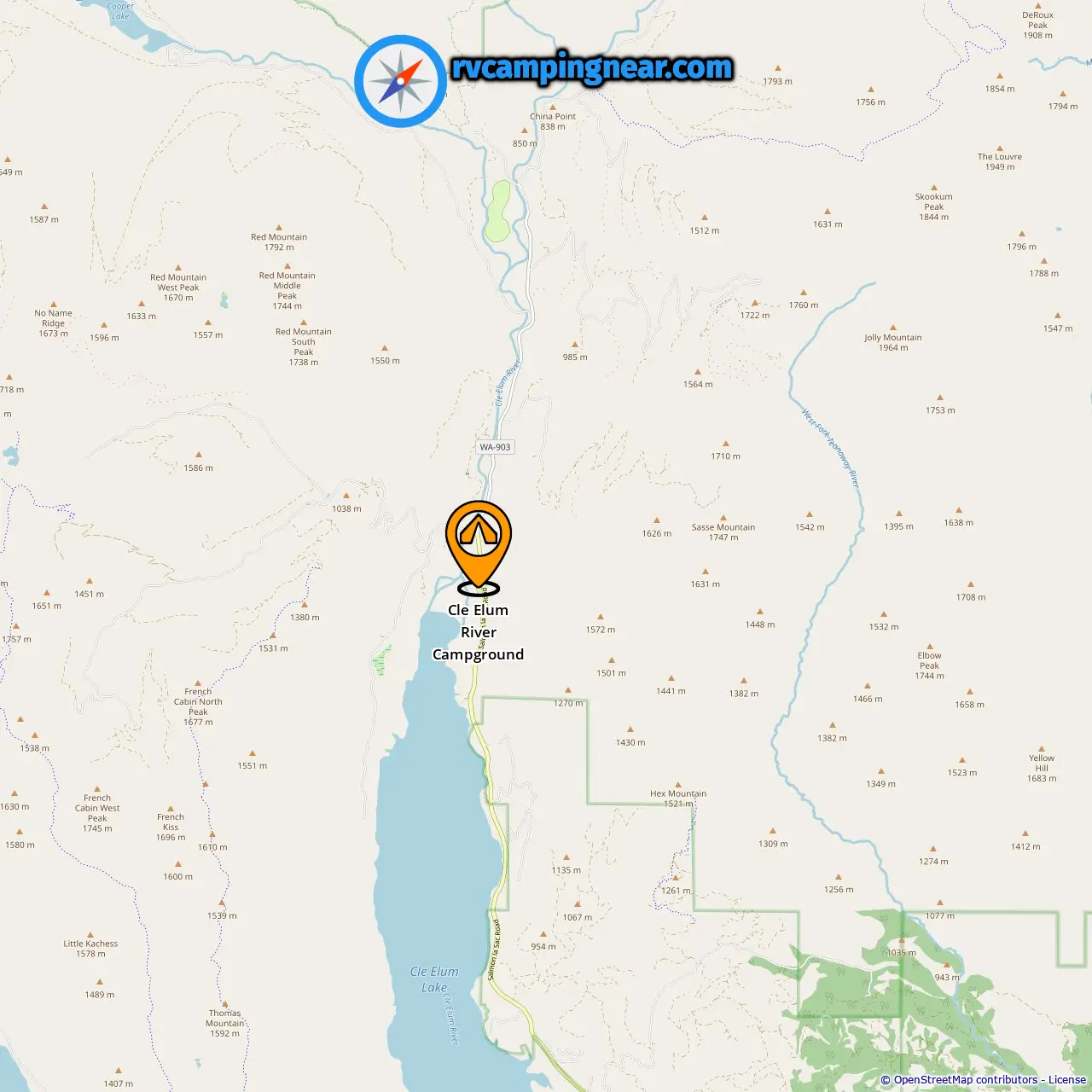Click the Cle Elum Lake label
This screenshot has width=1092, height=1092.
(x=434, y=979)
